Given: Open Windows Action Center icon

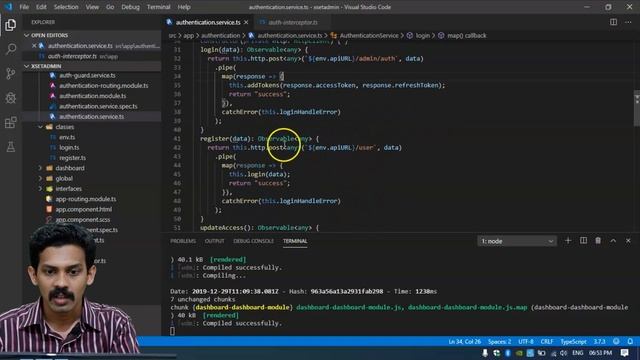Looking at the screenshot, I should [624, 353].
